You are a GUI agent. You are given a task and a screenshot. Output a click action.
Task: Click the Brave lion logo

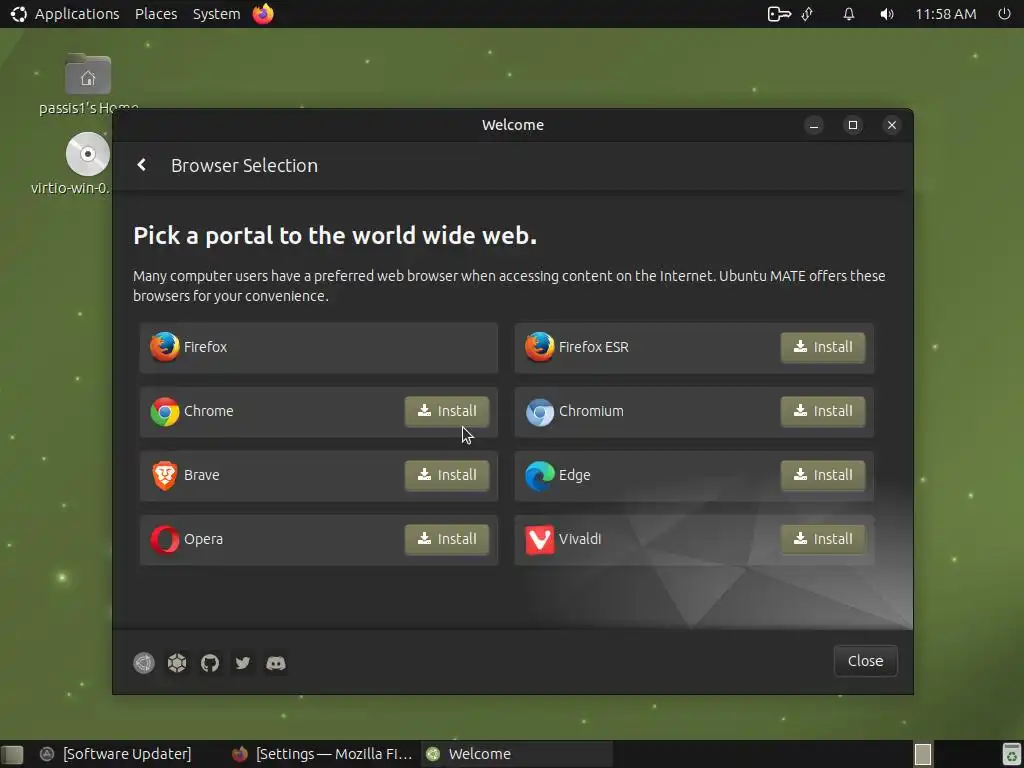pos(165,475)
